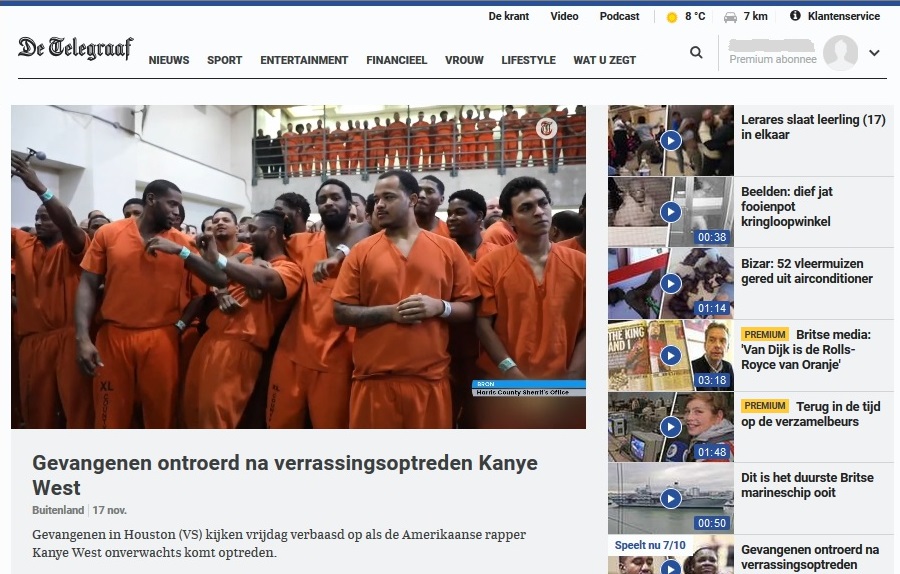Click the De Telegraaf logo
Image resolution: width=900 pixels, height=574 pixels.
75,48
